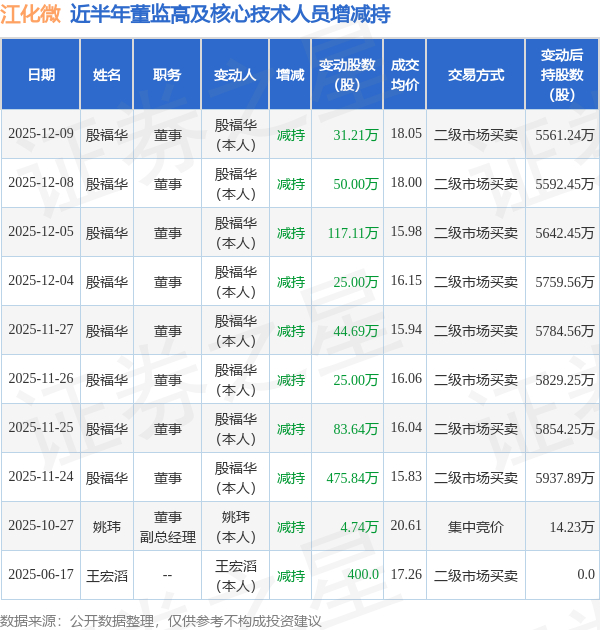Click the title 近半年董监高及核心技术人员增减持

(230, 14)
